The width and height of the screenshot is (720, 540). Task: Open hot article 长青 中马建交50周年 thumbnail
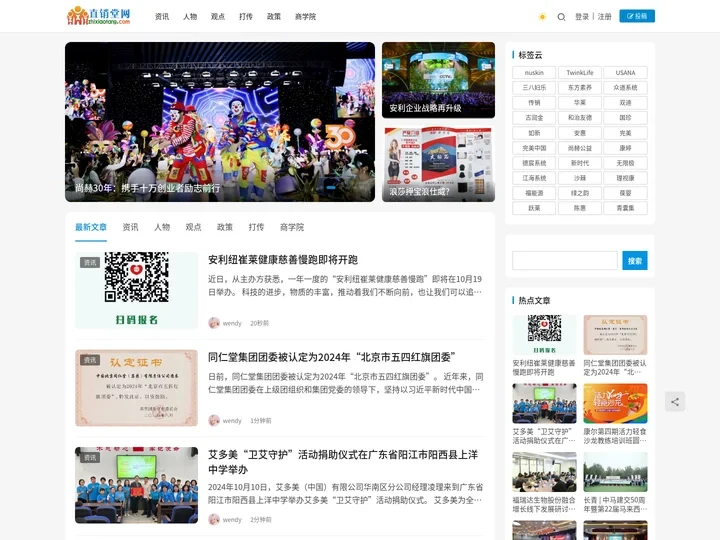click(x=615, y=472)
